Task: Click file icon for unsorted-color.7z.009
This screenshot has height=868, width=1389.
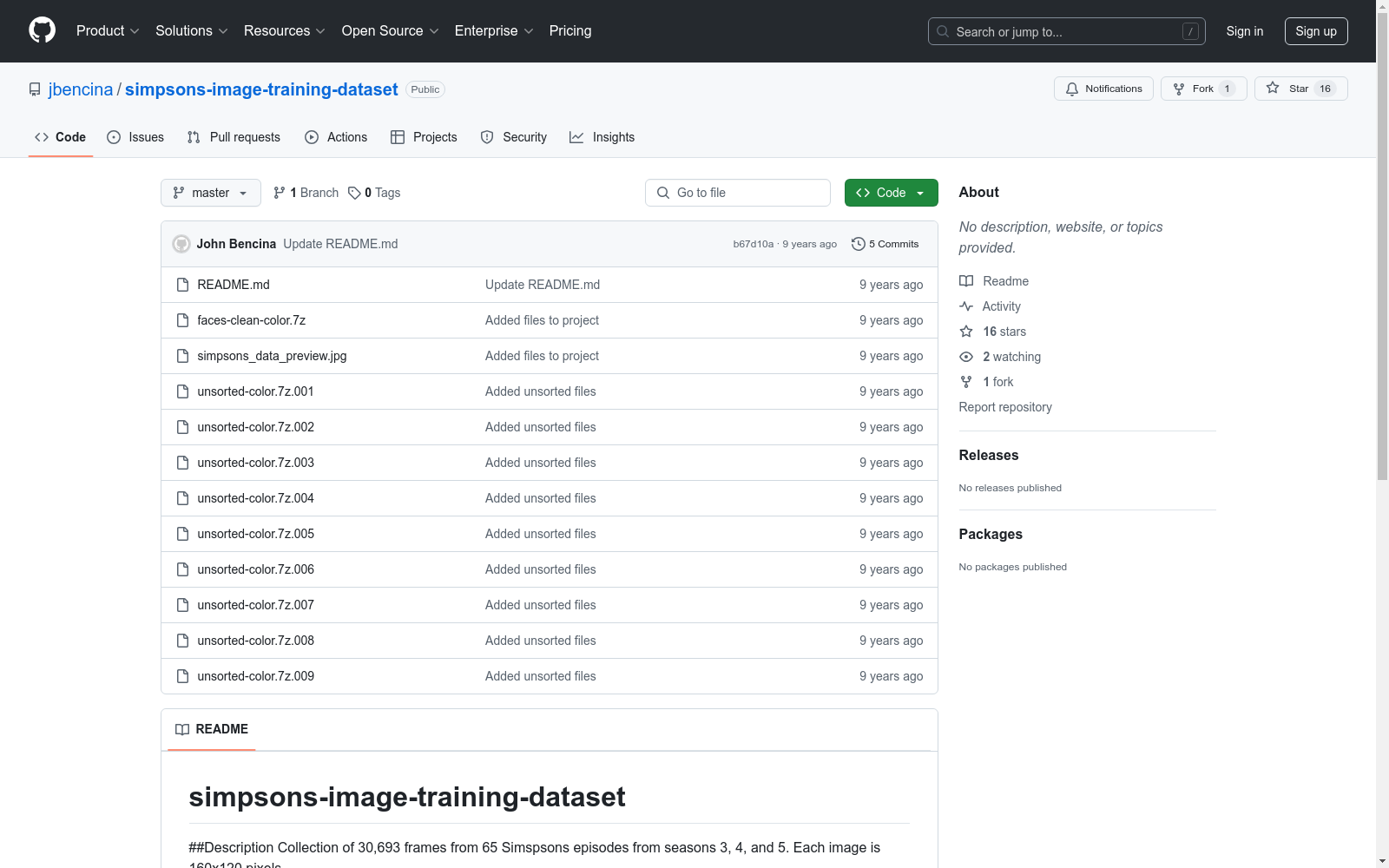Action: (x=182, y=676)
